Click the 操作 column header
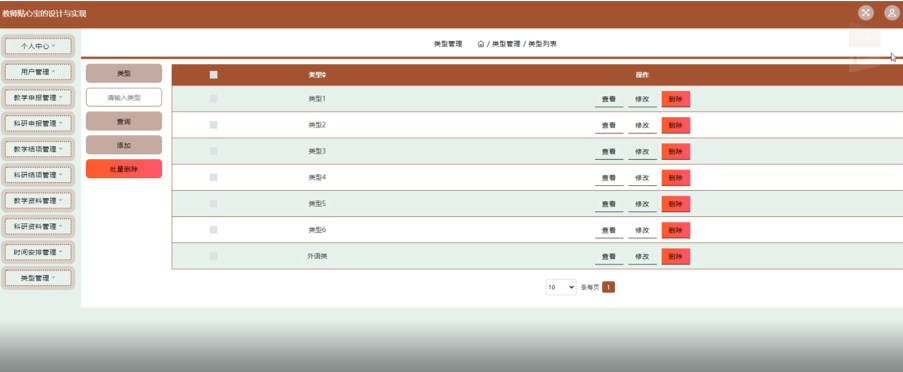The height and width of the screenshot is (372, 903). tap(642, 75)
